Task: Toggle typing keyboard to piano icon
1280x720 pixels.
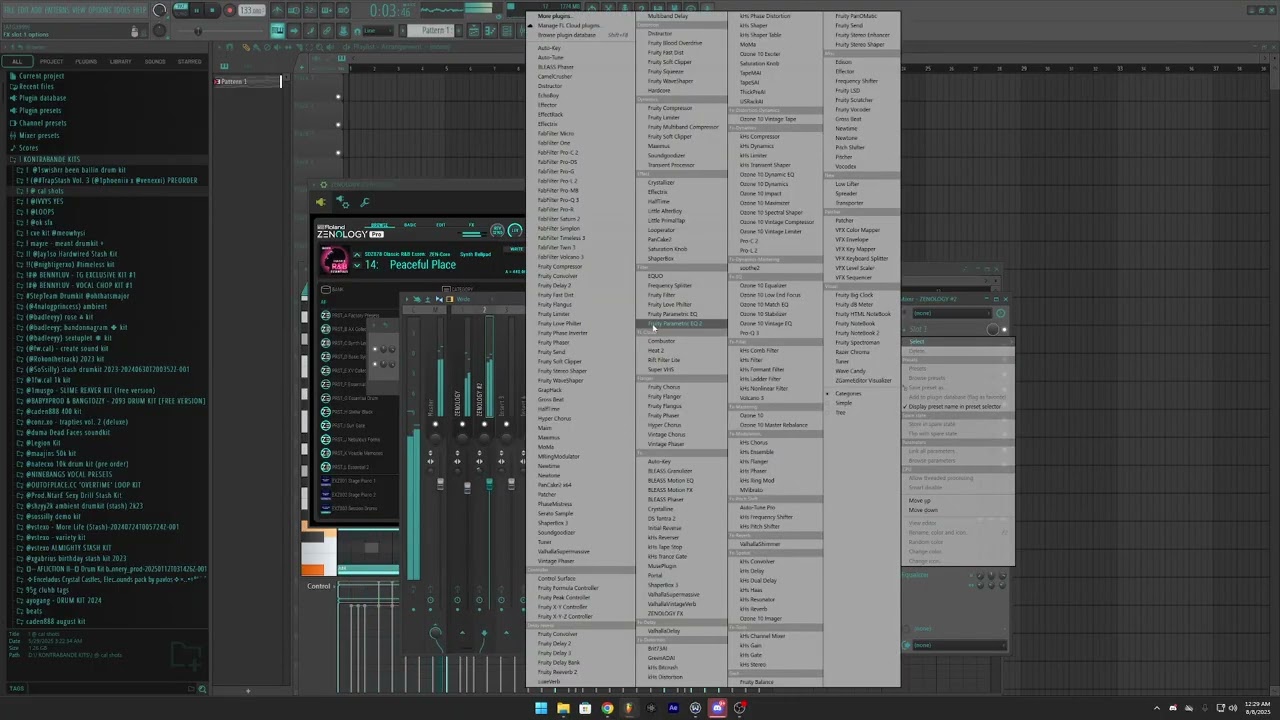Action: [278, 30]
